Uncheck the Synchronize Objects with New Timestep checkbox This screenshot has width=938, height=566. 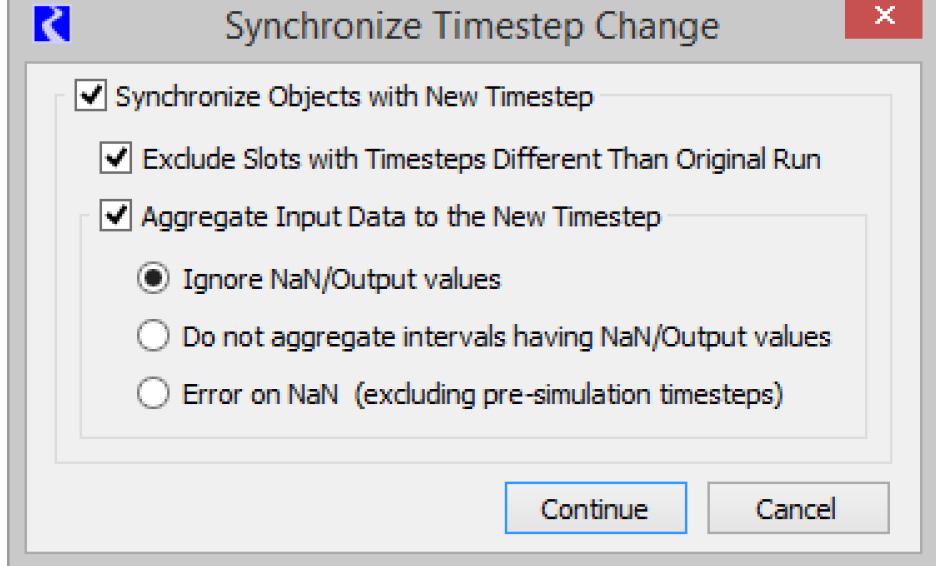(91, 97)
